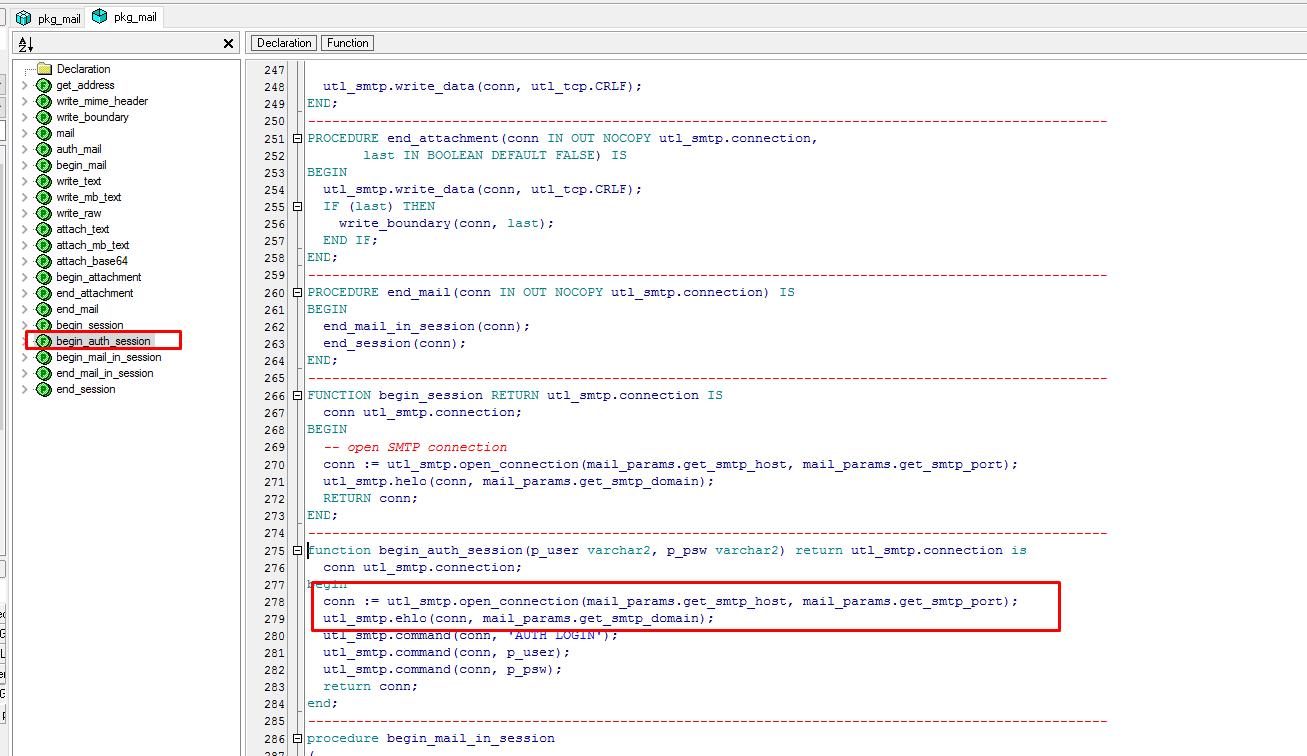Select begin_session in the procedure list
The width and height of the screenshot is (1307, 756).
pyautogui.click(x=90, y=325)
